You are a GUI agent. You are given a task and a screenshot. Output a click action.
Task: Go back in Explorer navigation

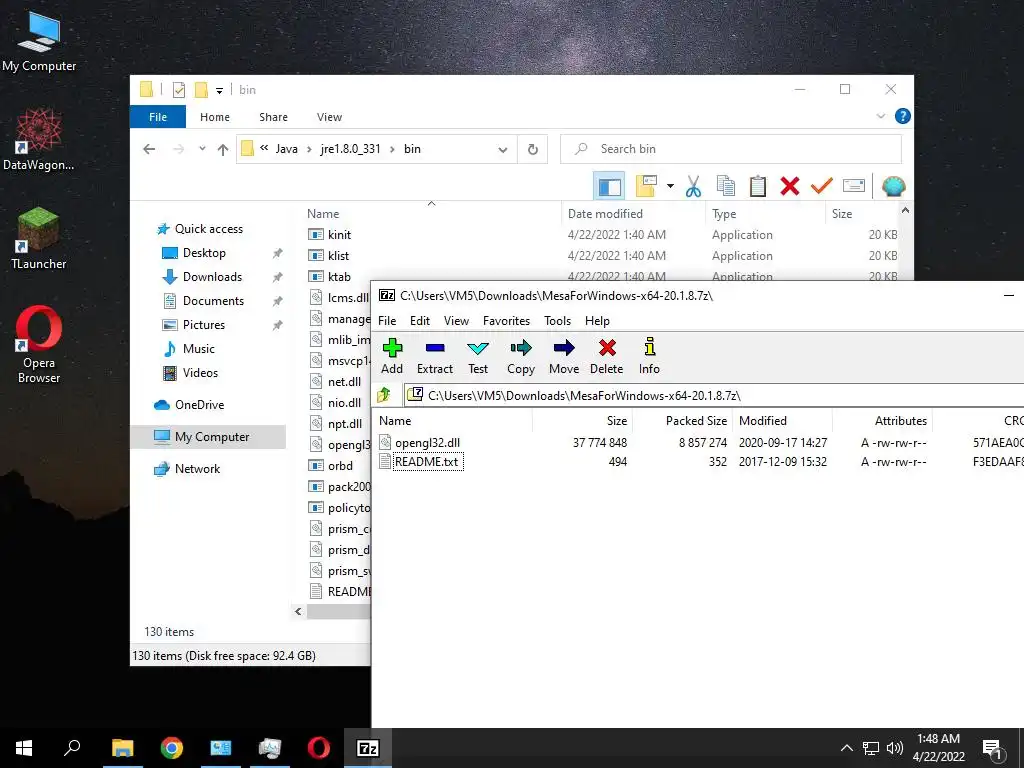(149, 150)
